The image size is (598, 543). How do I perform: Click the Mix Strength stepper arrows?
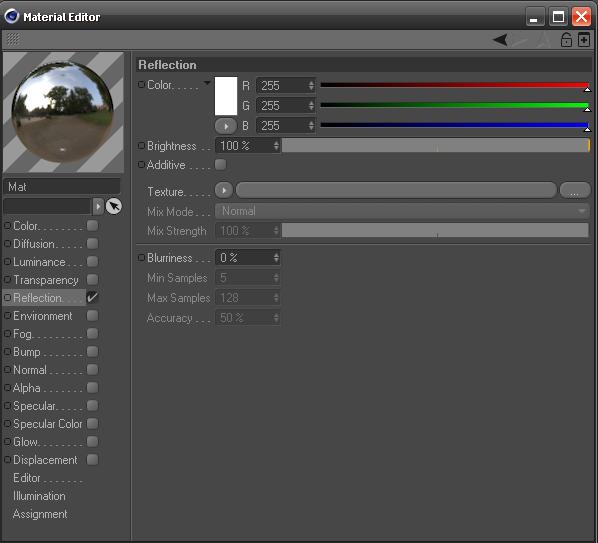coord(276,231)
